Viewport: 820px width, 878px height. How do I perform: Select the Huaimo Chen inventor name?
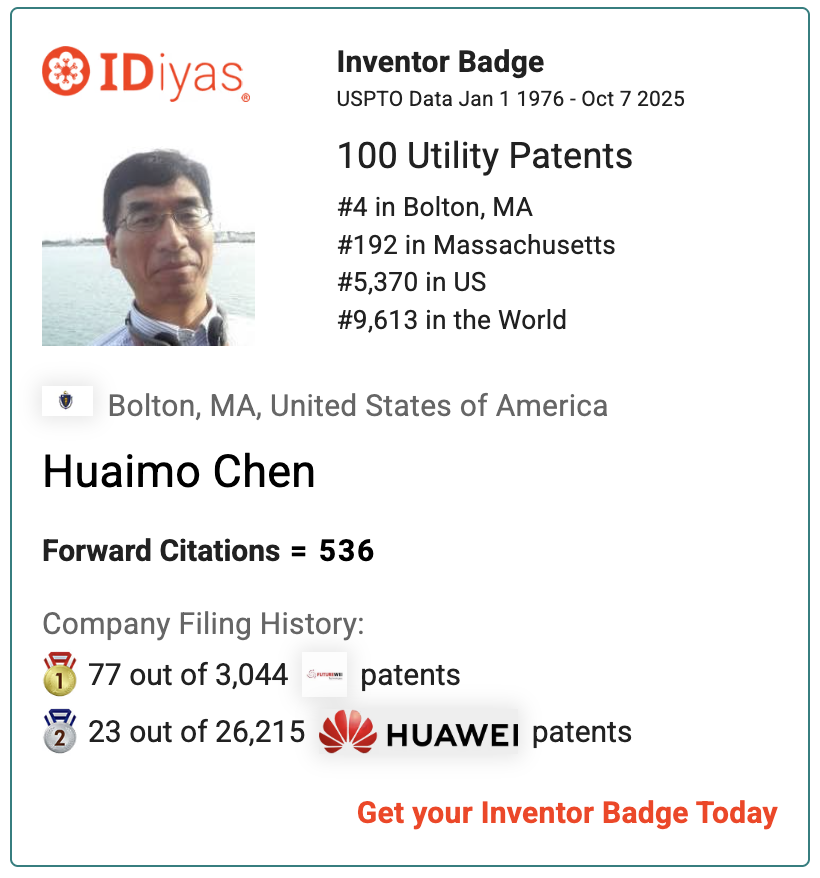tap(179, 472)
